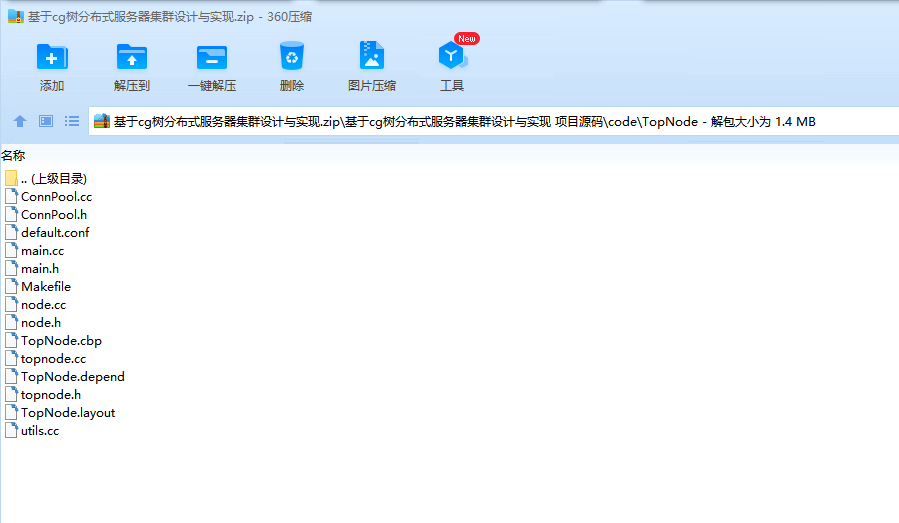Click the 添加 (Add) toolbar icon
899x523 pixels.
[52, 57]
